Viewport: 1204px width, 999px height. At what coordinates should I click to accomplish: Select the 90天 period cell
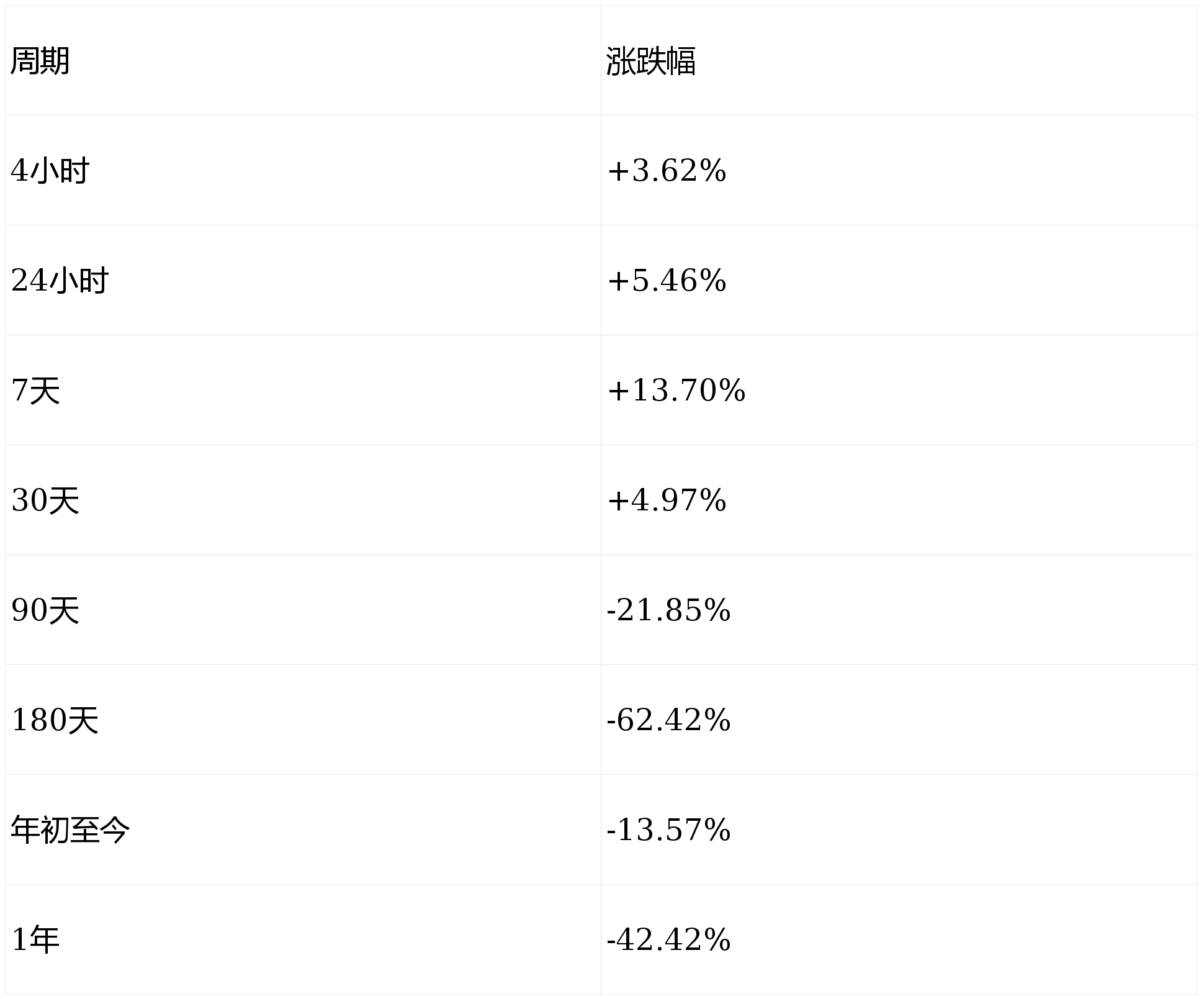[x=45, y=610]
